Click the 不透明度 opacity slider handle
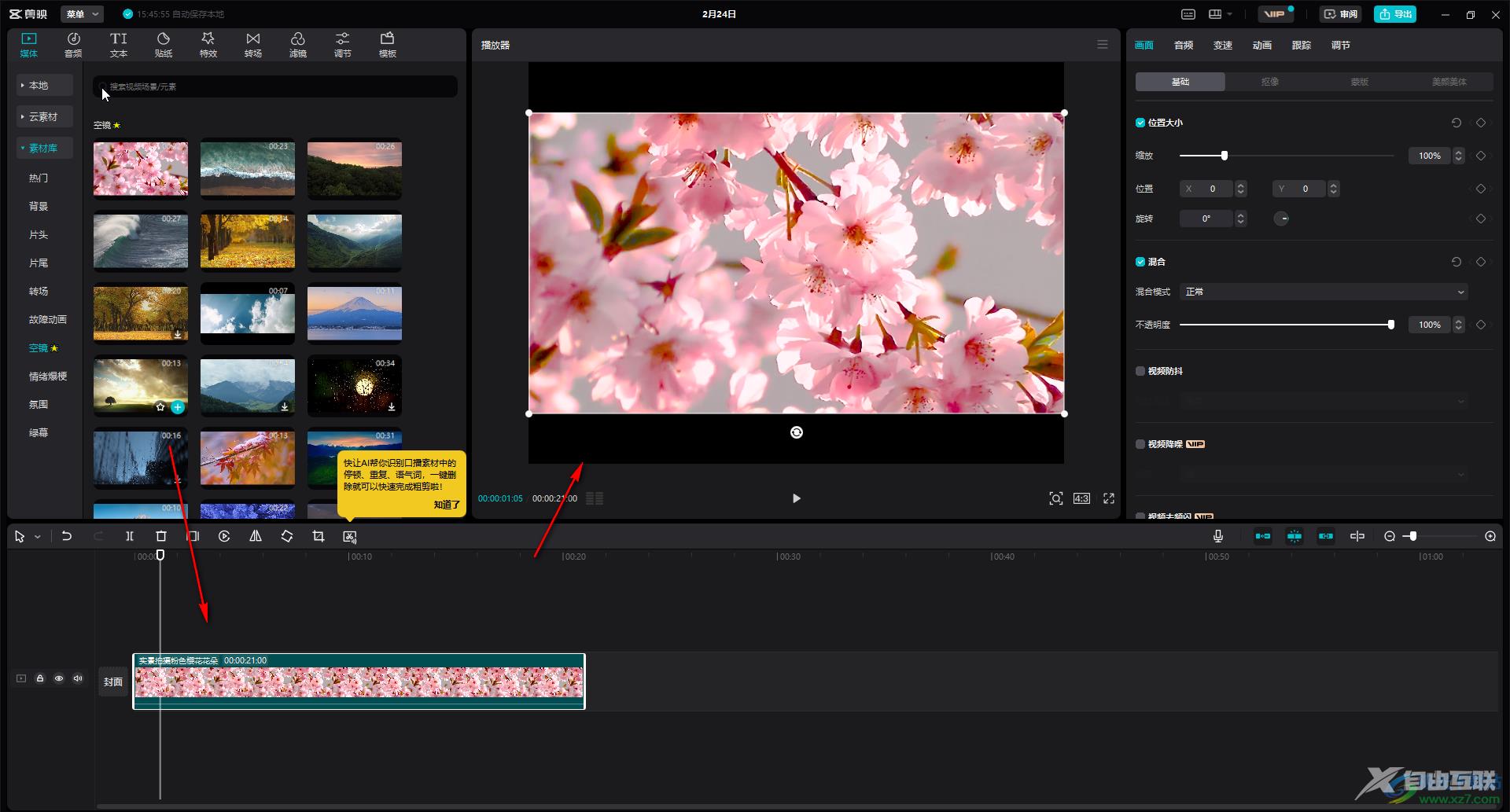 (1391, 325)
